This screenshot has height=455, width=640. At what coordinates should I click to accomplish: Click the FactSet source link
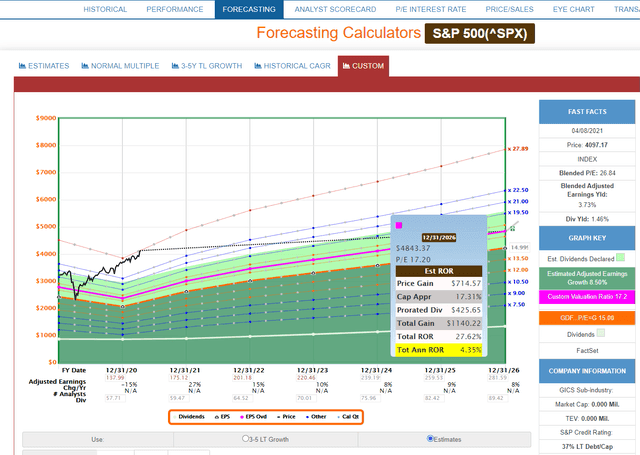point(587,351)
